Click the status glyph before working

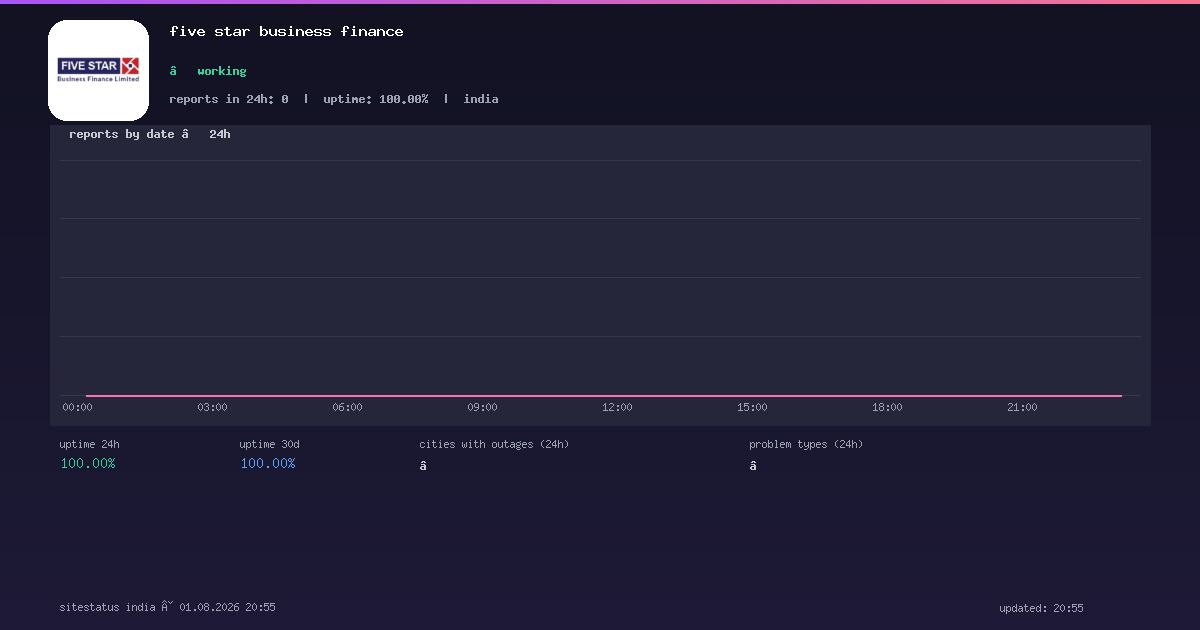click(x=173, y=71)
